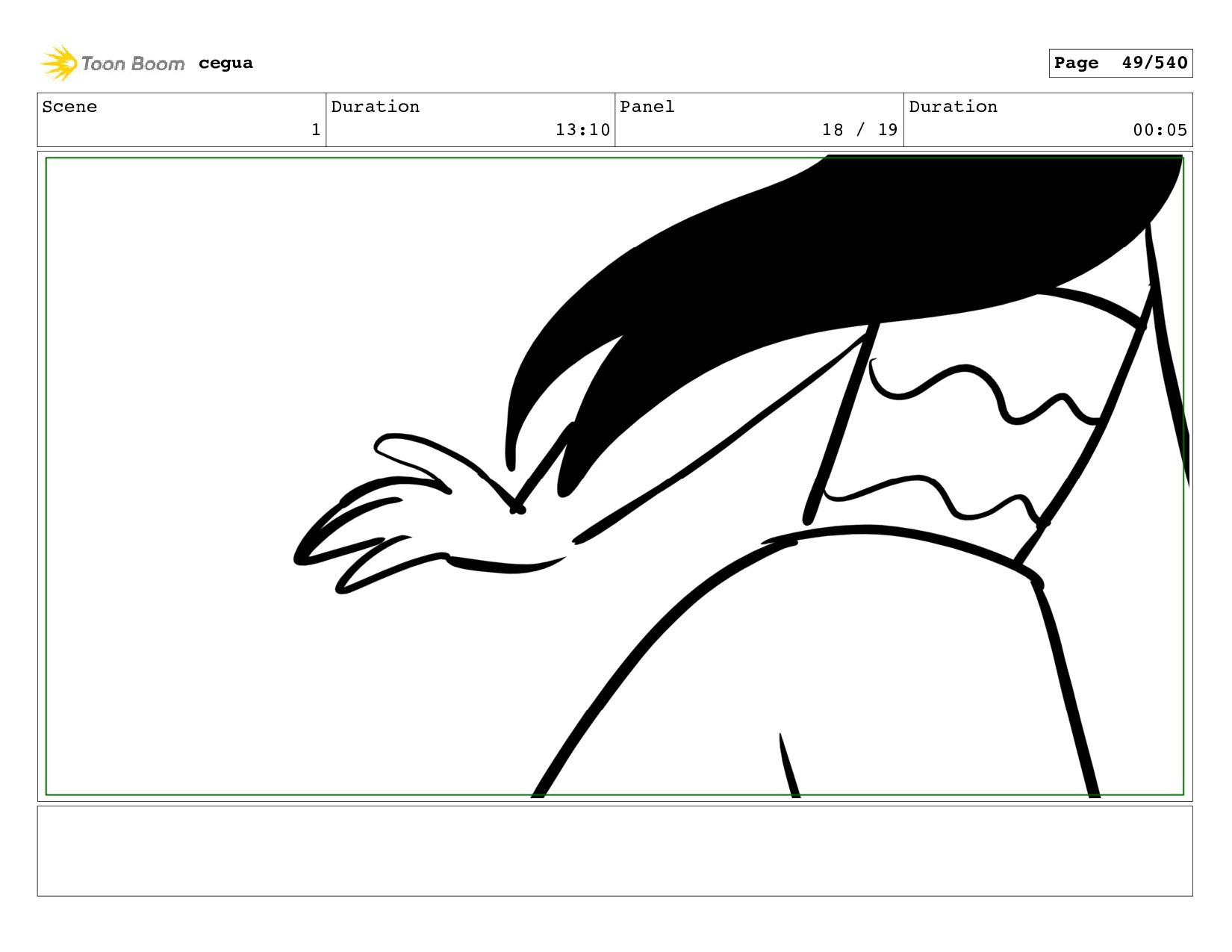Click the Toon Boom logo
This screenshot has width=1232, height=952.
112,63
